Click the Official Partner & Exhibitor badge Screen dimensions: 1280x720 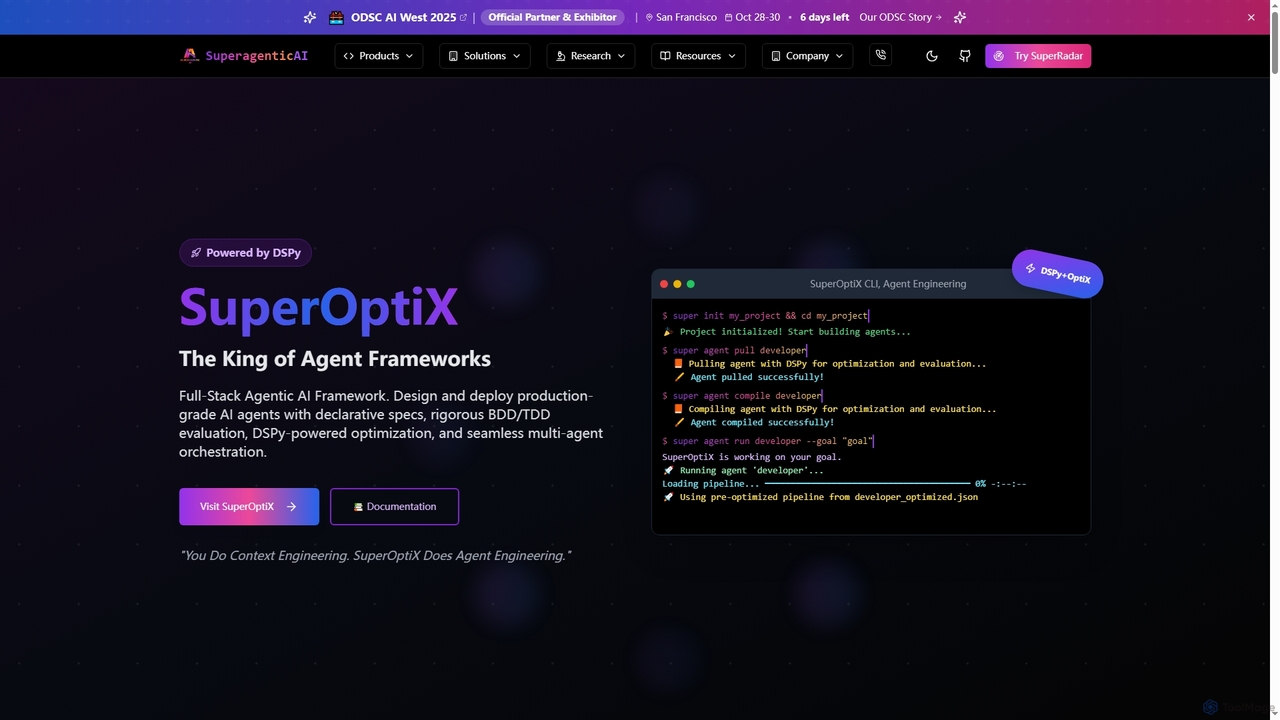point(552,17)
